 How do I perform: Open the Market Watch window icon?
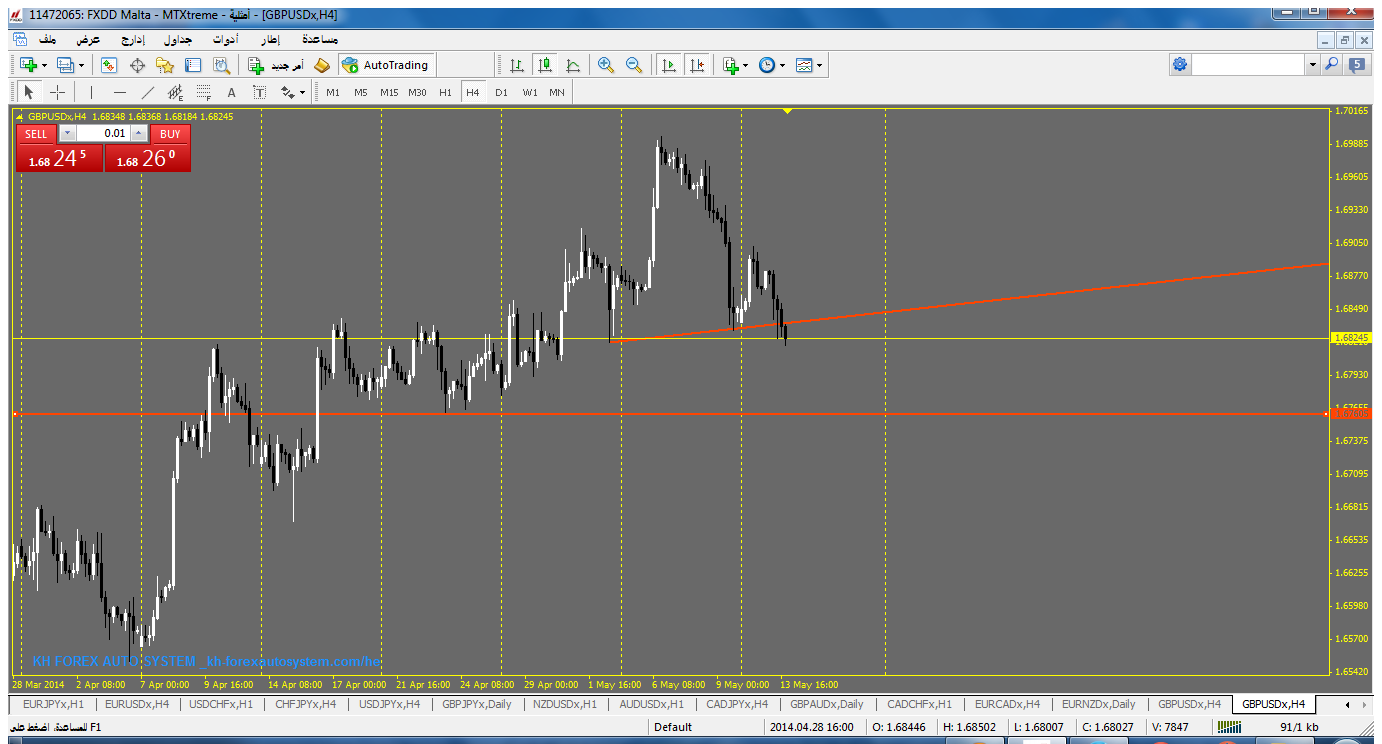click(x=109, y=65)
